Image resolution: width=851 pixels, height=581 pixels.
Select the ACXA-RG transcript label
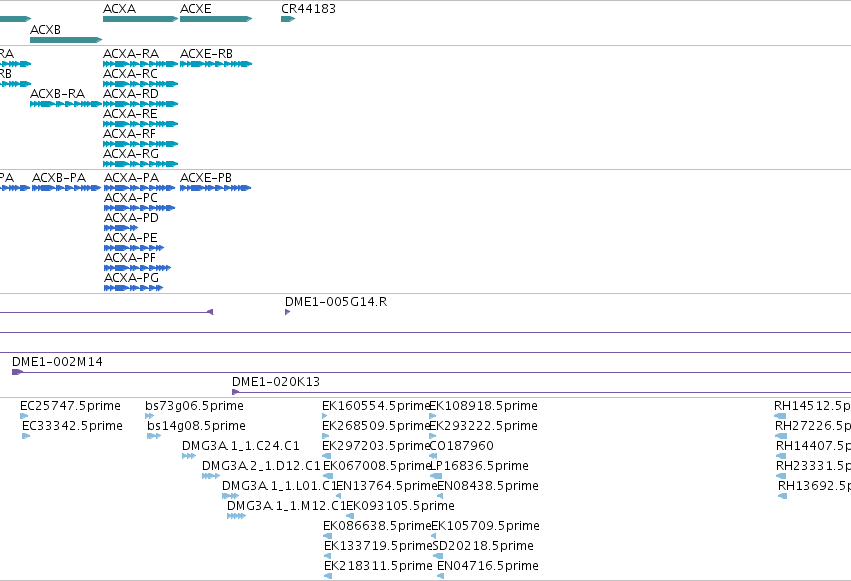point(131,154)
